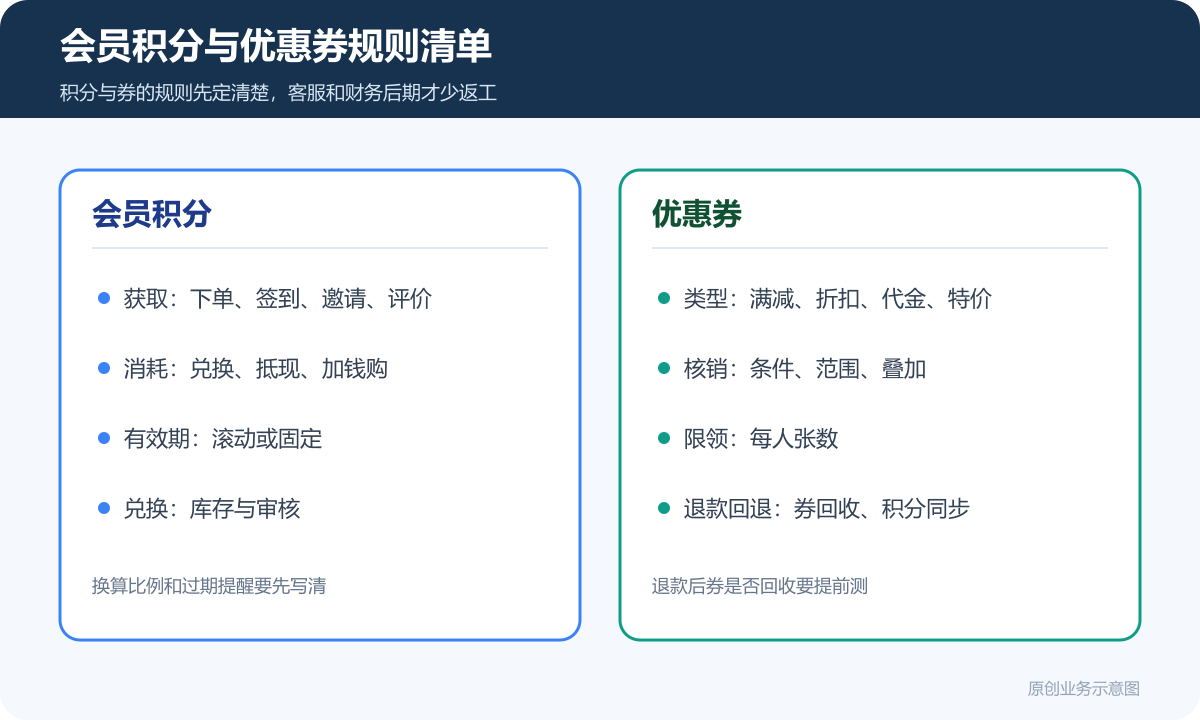The image size is (1200, 720).
Task: Click the line 兑换：库存与审核
Action: pos(212,508)
